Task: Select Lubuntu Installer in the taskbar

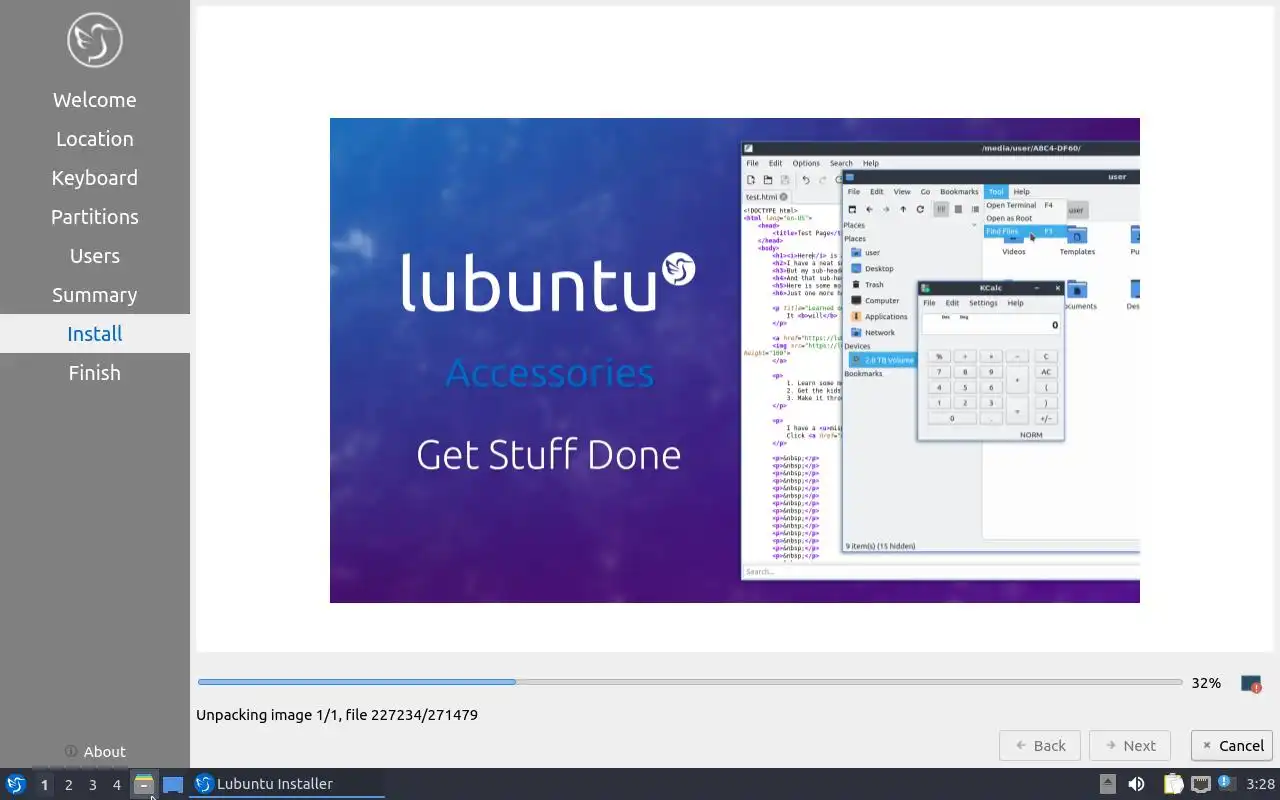Action: tap(287, 784)
